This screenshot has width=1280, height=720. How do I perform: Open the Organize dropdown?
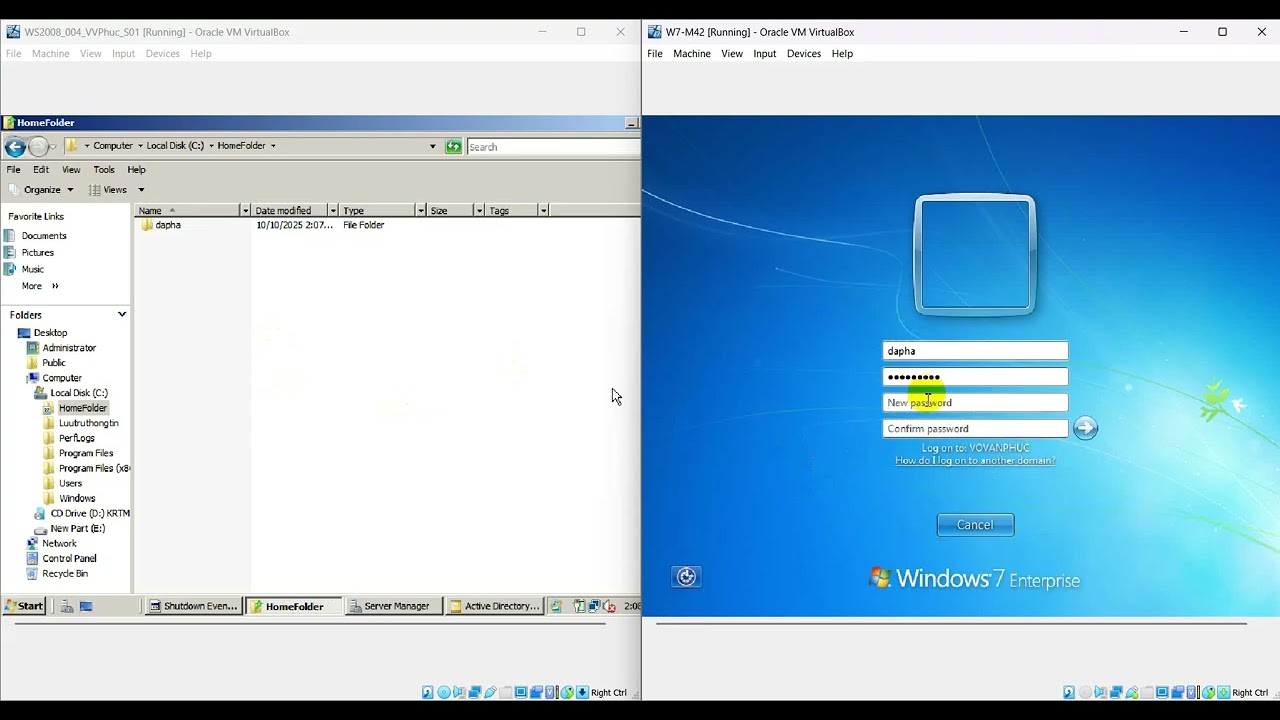(x=49, y=190)
